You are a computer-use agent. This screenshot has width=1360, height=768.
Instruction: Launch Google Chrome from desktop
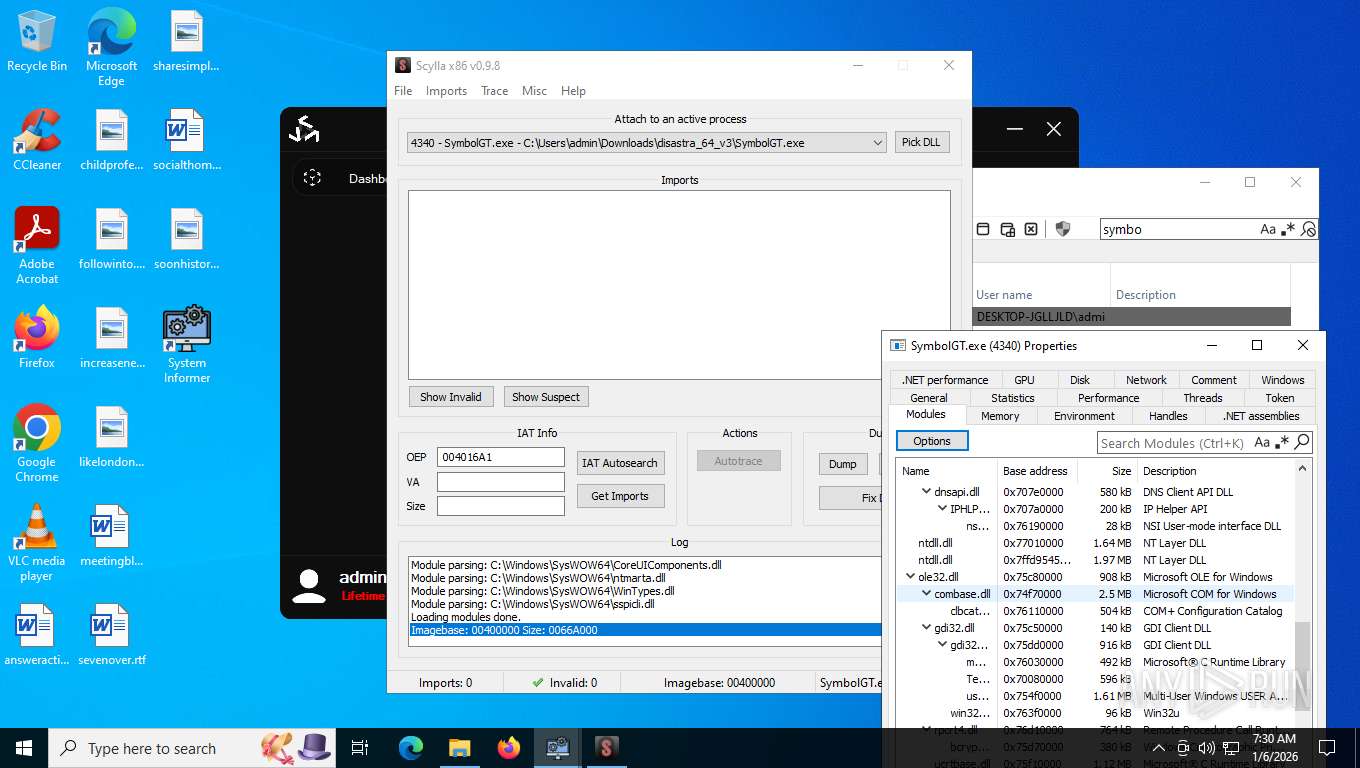37,444
